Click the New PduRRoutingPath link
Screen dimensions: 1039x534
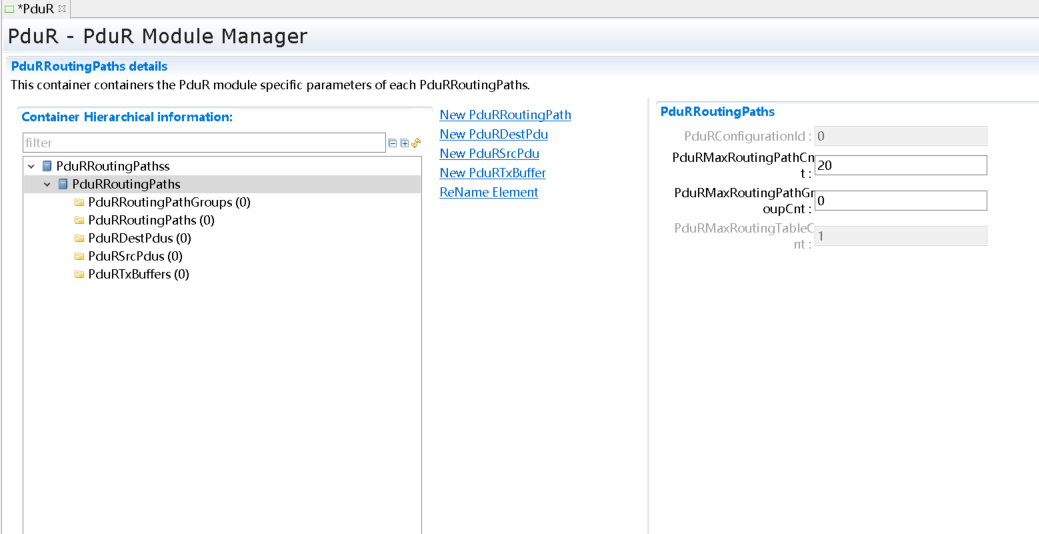click(x=505, y=115)
